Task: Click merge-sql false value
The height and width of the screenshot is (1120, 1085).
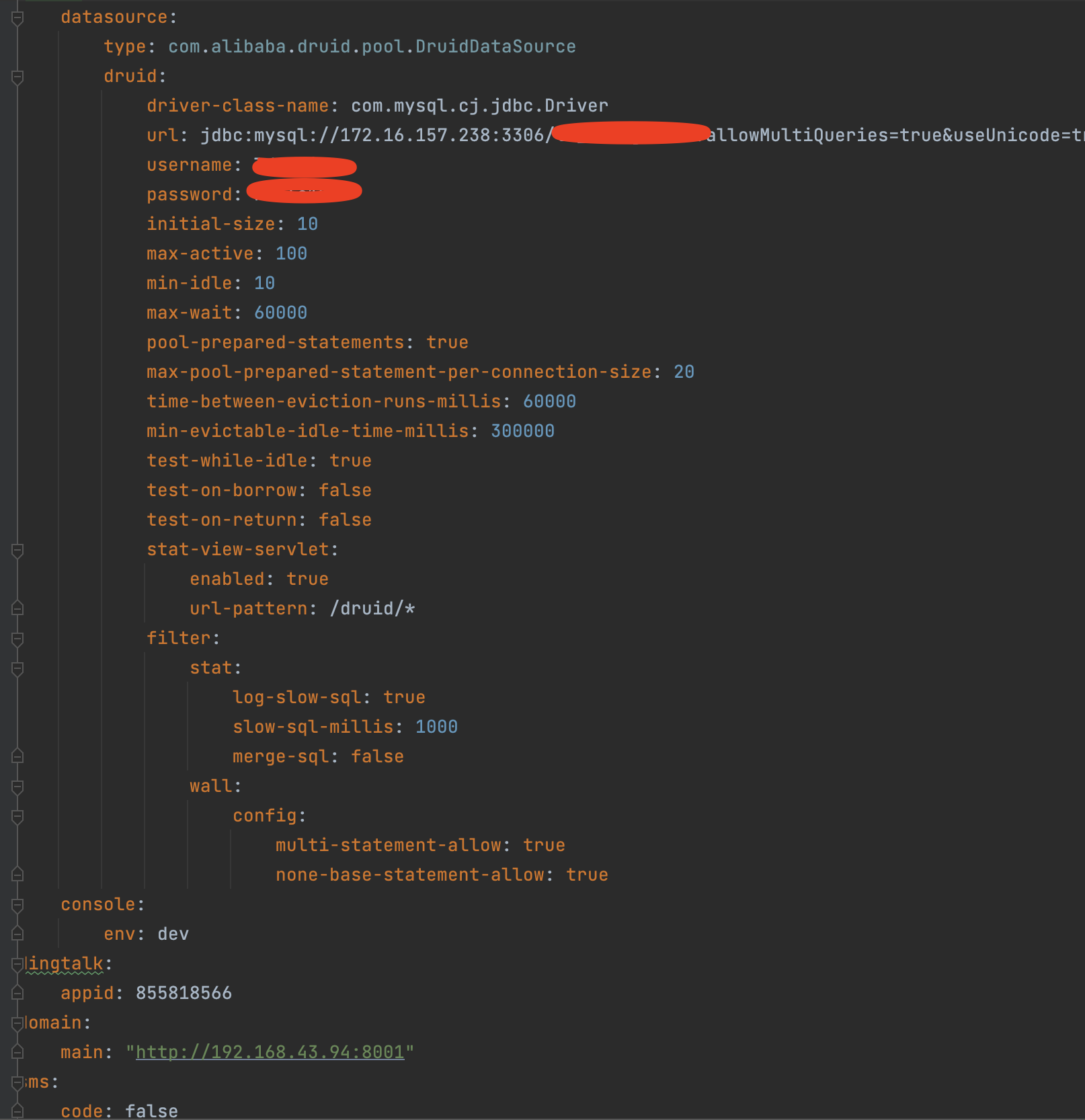Action: point(377,756)
